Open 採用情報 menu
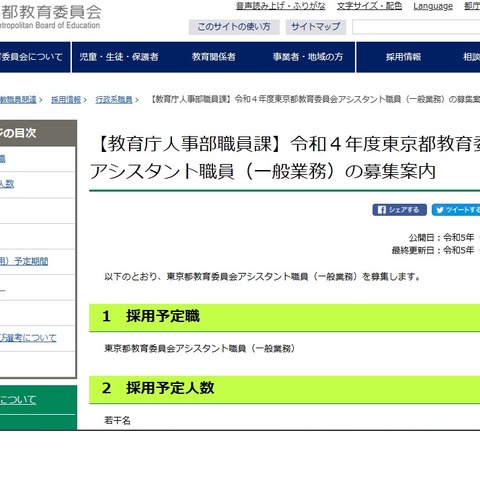 coord(403,57)
